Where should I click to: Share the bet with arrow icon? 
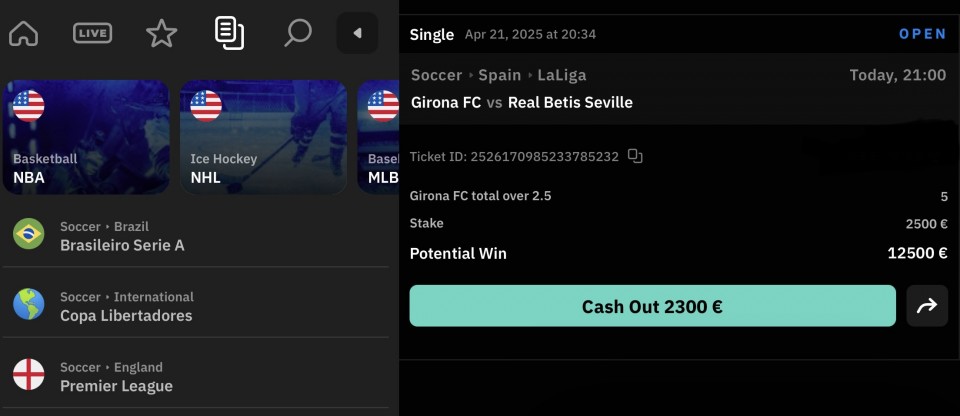(x=927, y=306)
